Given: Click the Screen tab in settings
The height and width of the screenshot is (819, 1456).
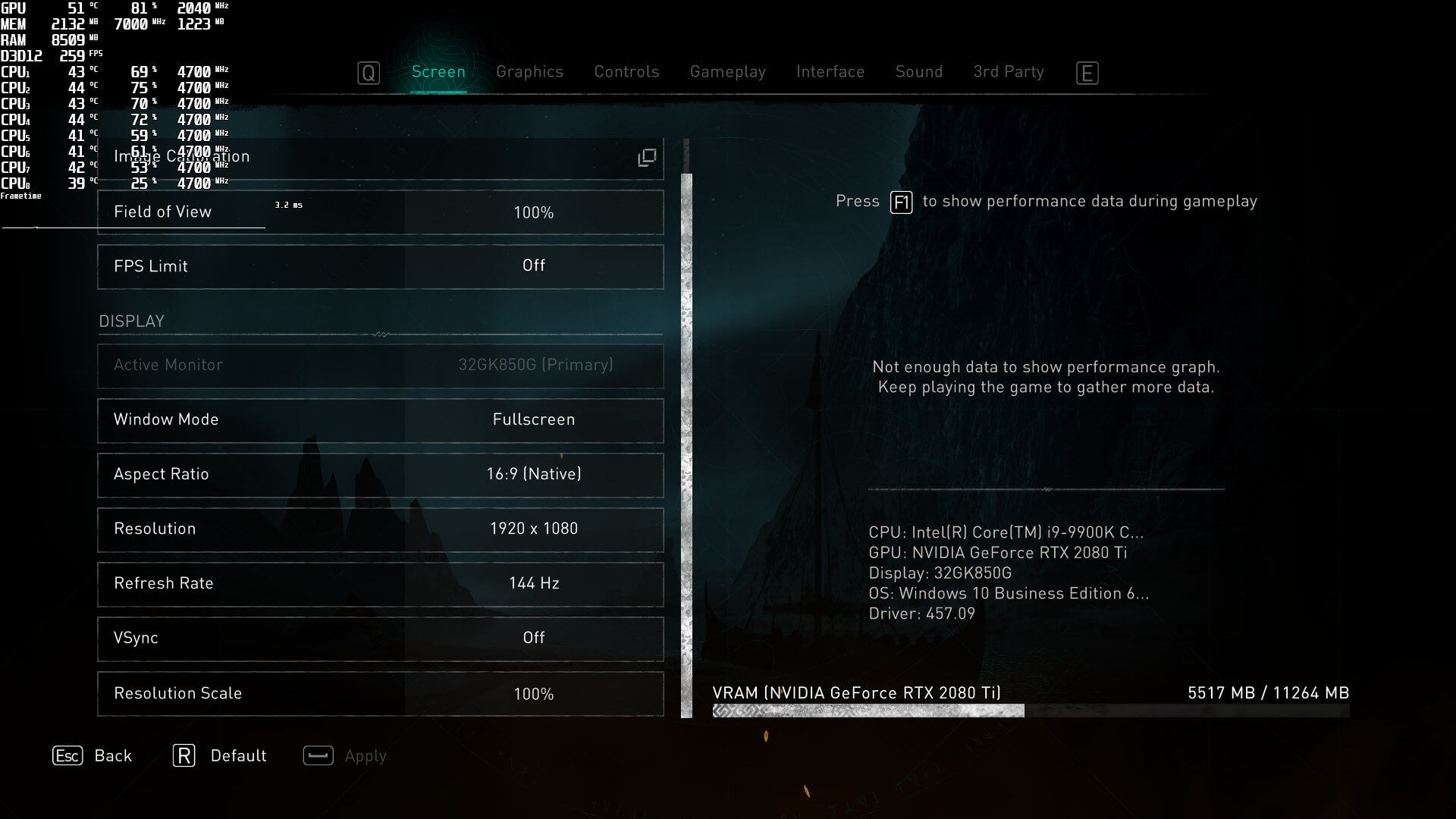Looking at the screenshot, I should pos(438,72).
